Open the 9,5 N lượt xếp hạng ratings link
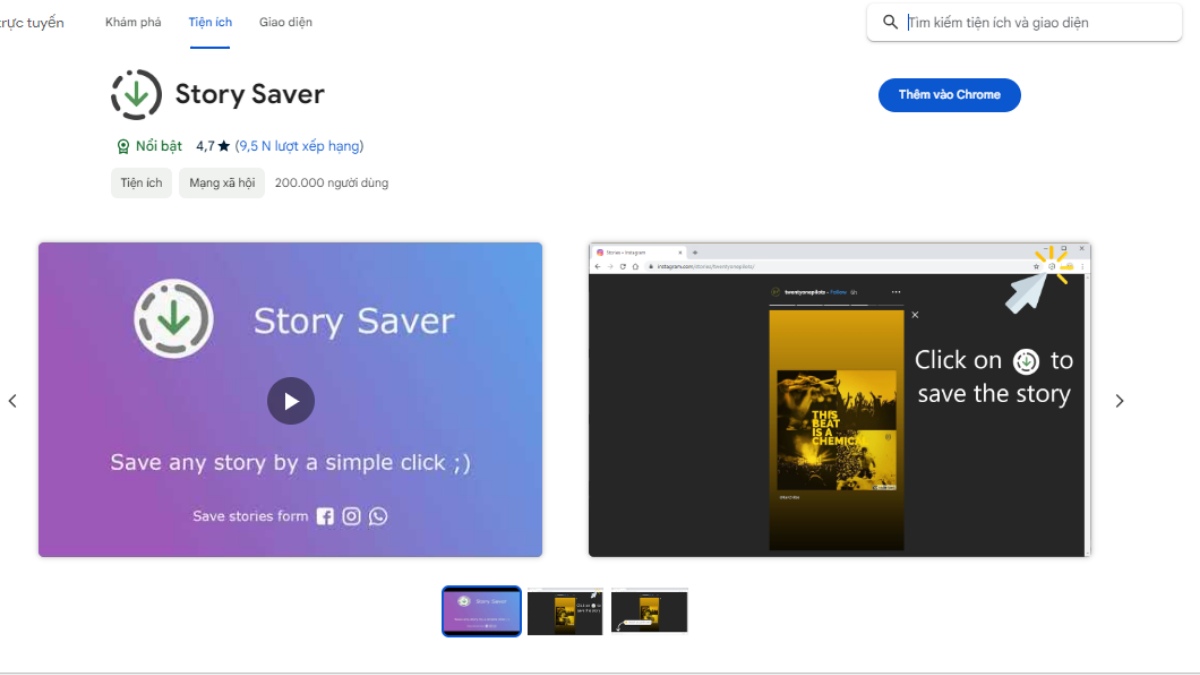Viewport: 1200px width, 675px height. point(297,145)
